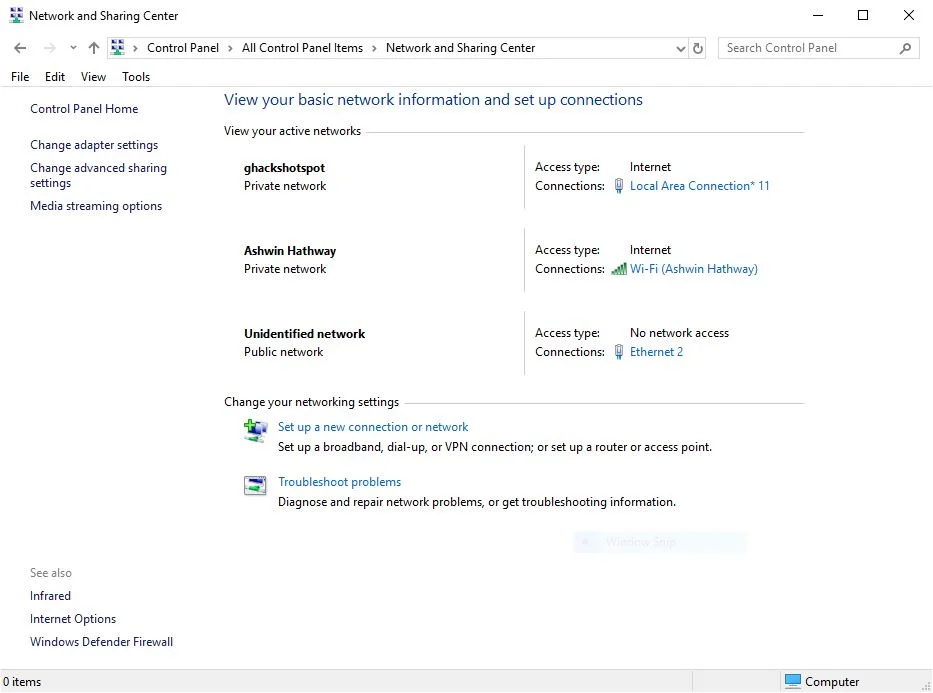The width and height of the screenshot is (933, 693).
Task: Click the search magnifier icon
Action: [x=905, y=48]
